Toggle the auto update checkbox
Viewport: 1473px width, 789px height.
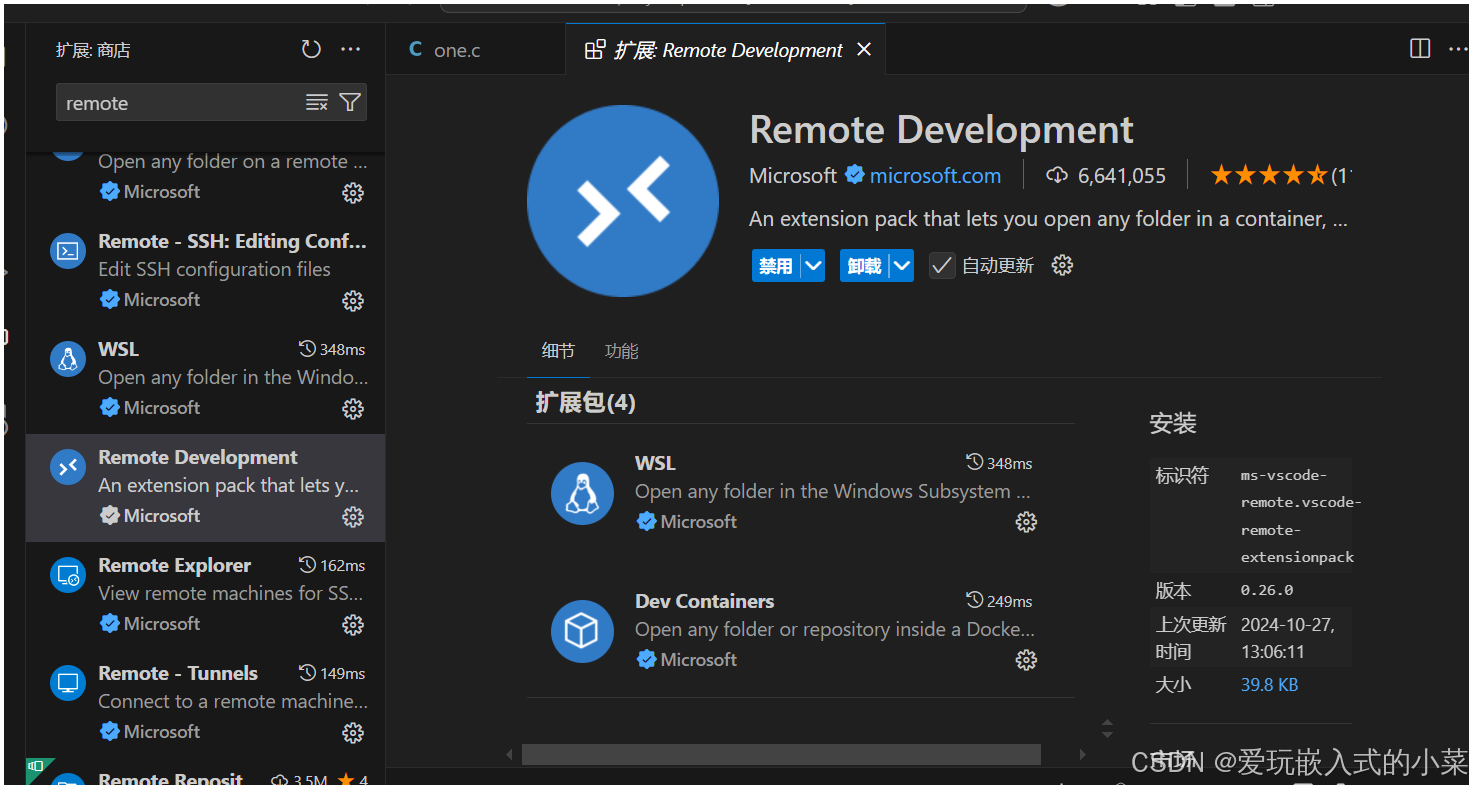942,265
